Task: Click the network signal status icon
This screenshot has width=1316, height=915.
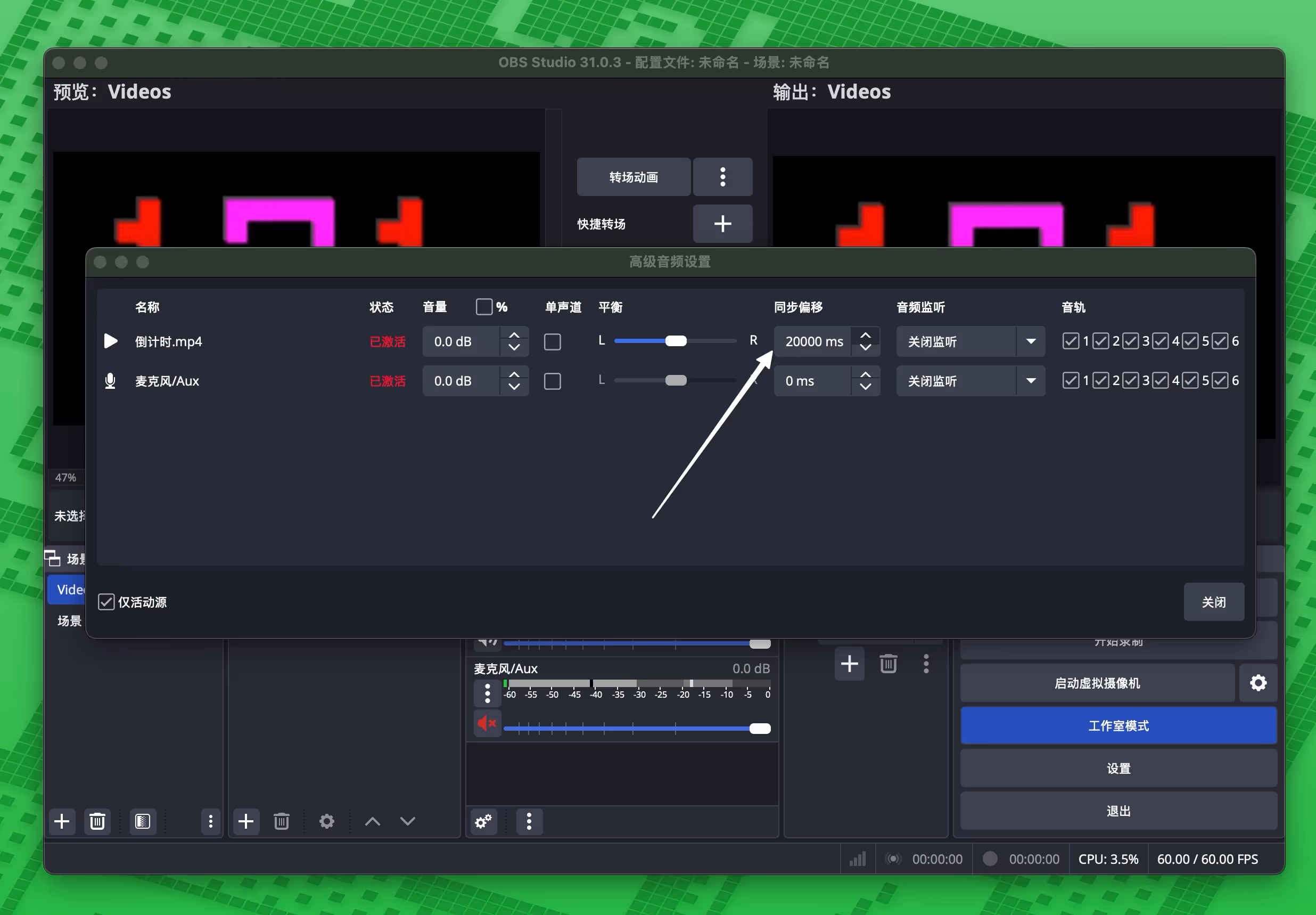Action: [858, 859]
